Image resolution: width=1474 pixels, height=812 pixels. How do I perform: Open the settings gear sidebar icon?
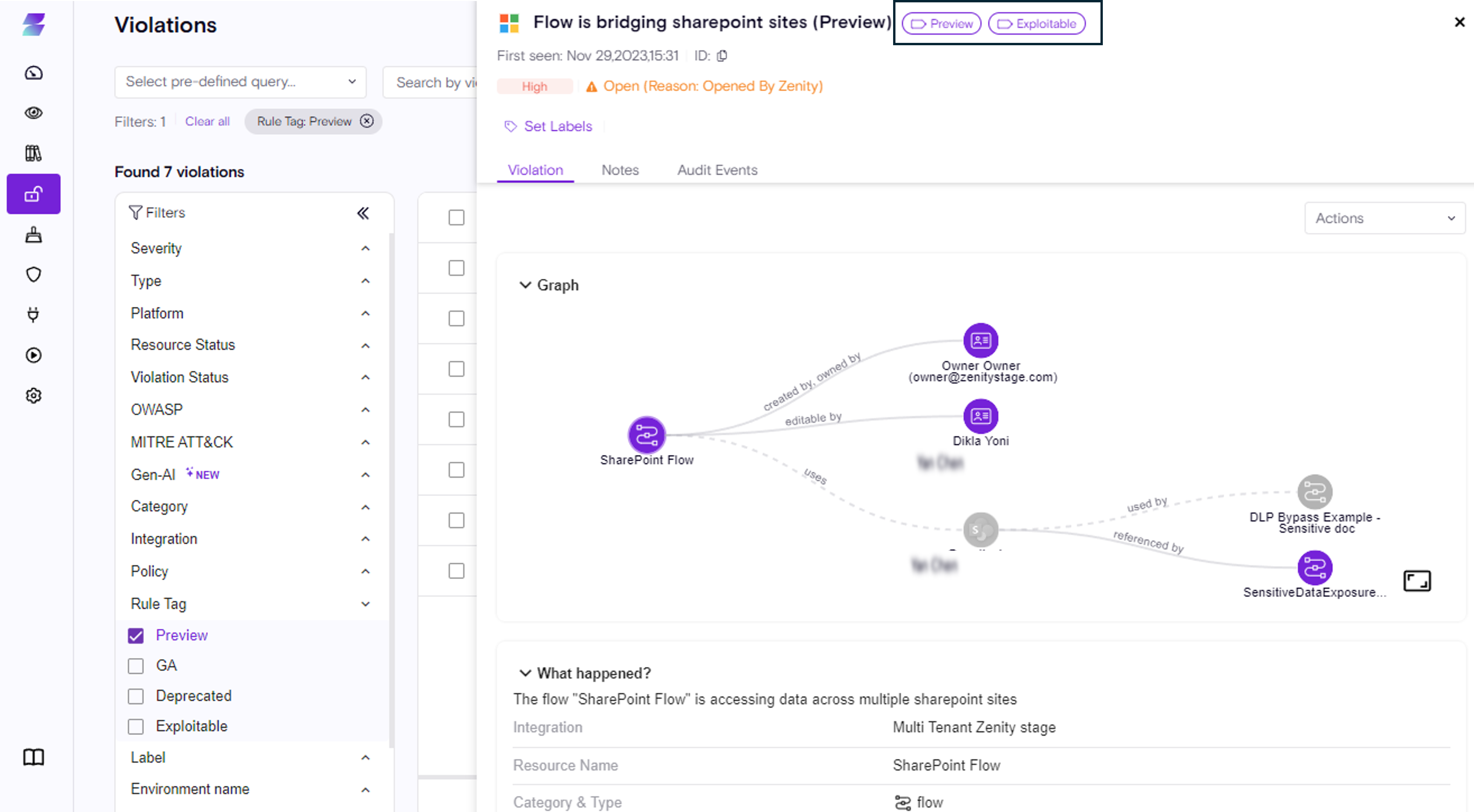pyautogui.click(x=34, y=395)
